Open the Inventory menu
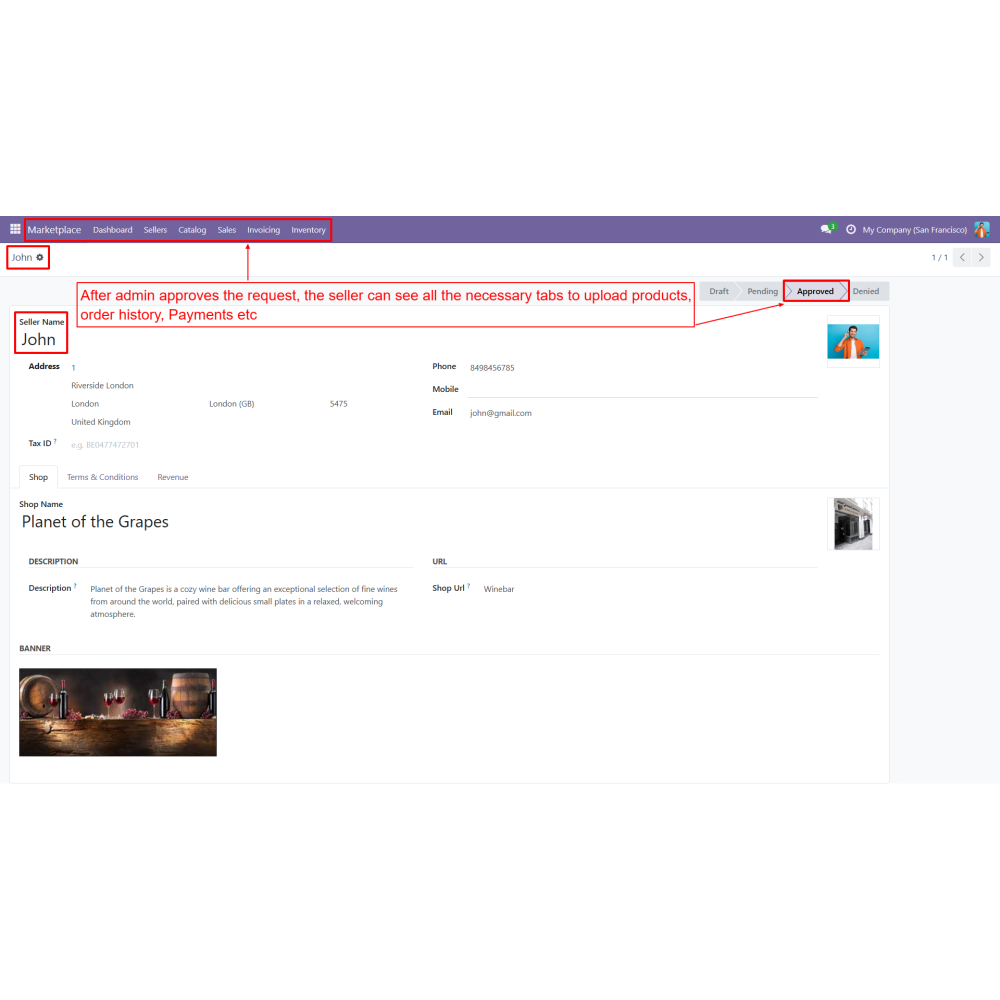This screenshot has height=1000, width=1000. click(308, 230)
